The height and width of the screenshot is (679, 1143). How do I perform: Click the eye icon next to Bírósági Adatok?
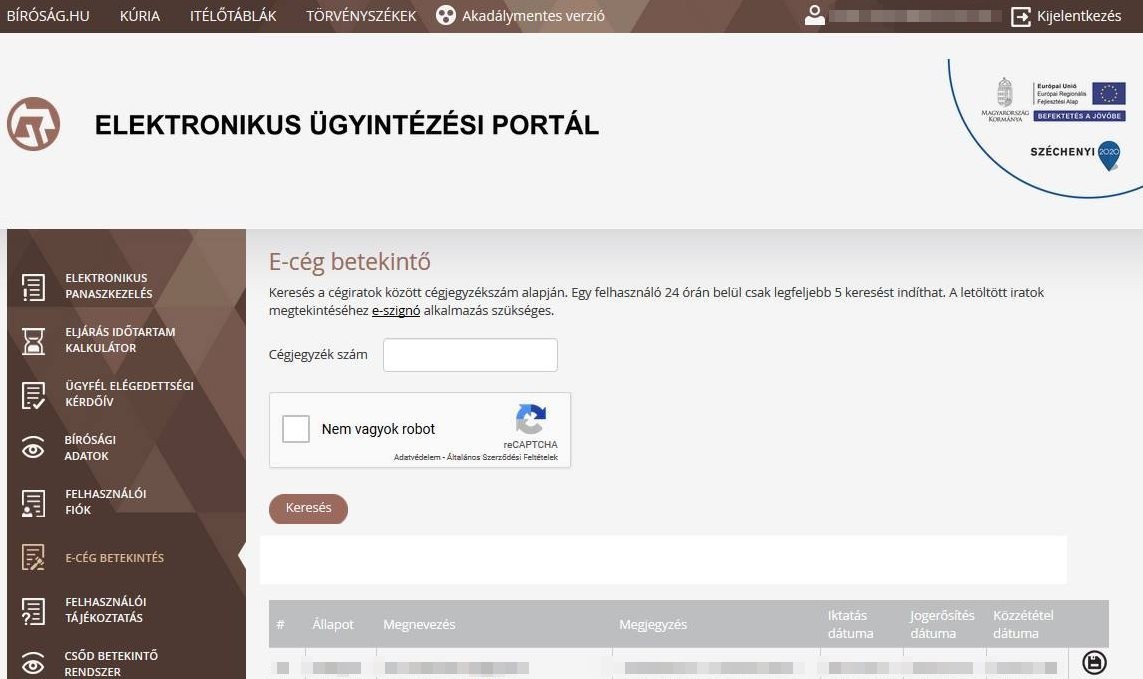pyautogui.click(x=33, y=448)
